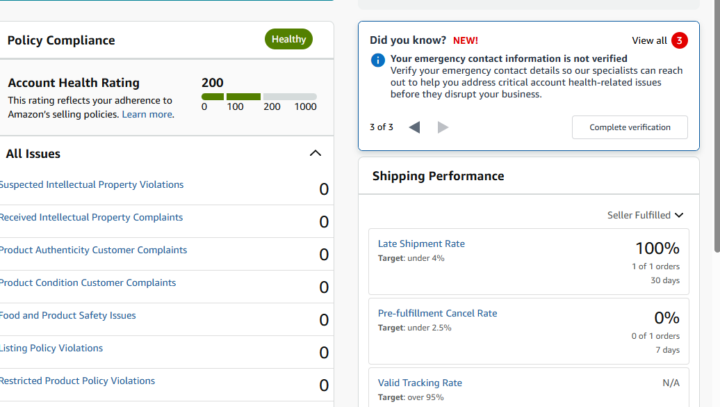Go to previous tip with left arrow

(x=414, y=127)
